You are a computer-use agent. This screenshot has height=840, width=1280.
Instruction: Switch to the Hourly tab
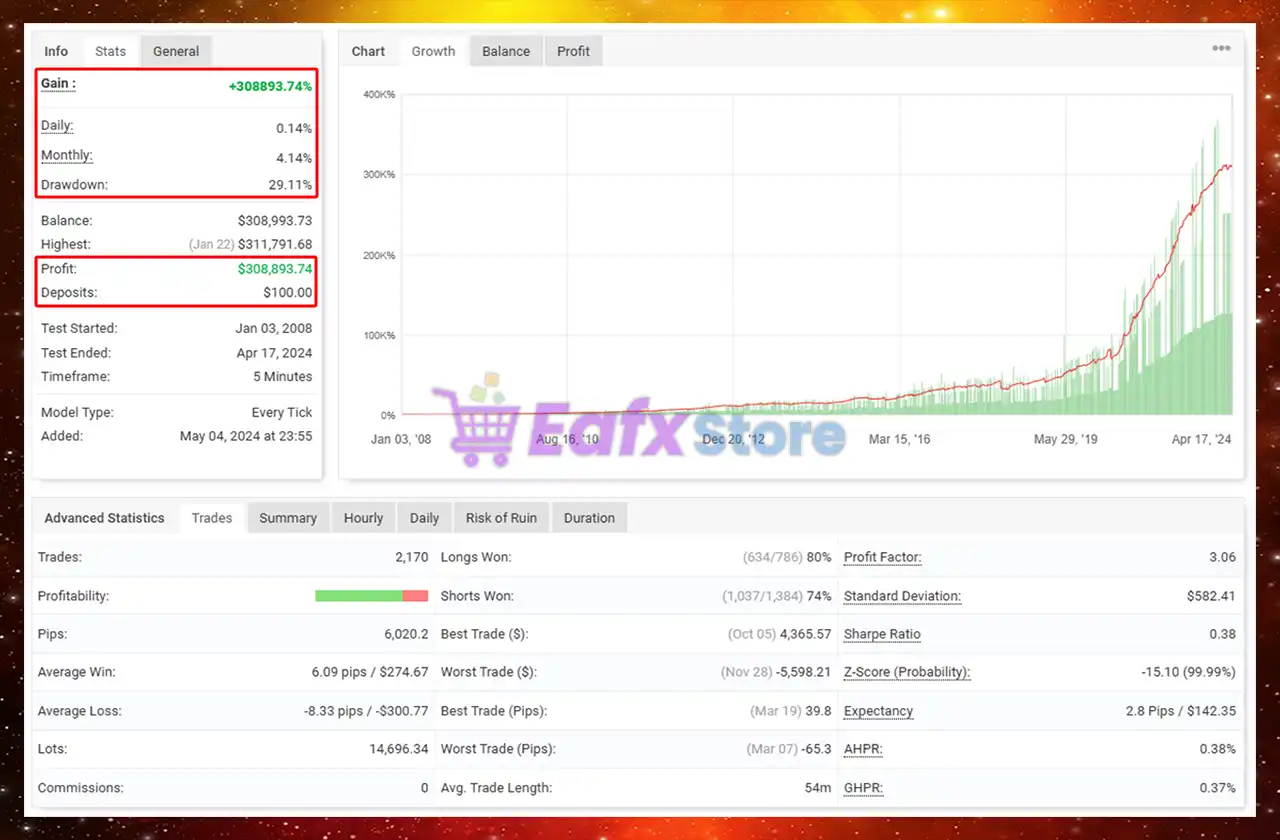pyautogui.click(x=363, y=518)
